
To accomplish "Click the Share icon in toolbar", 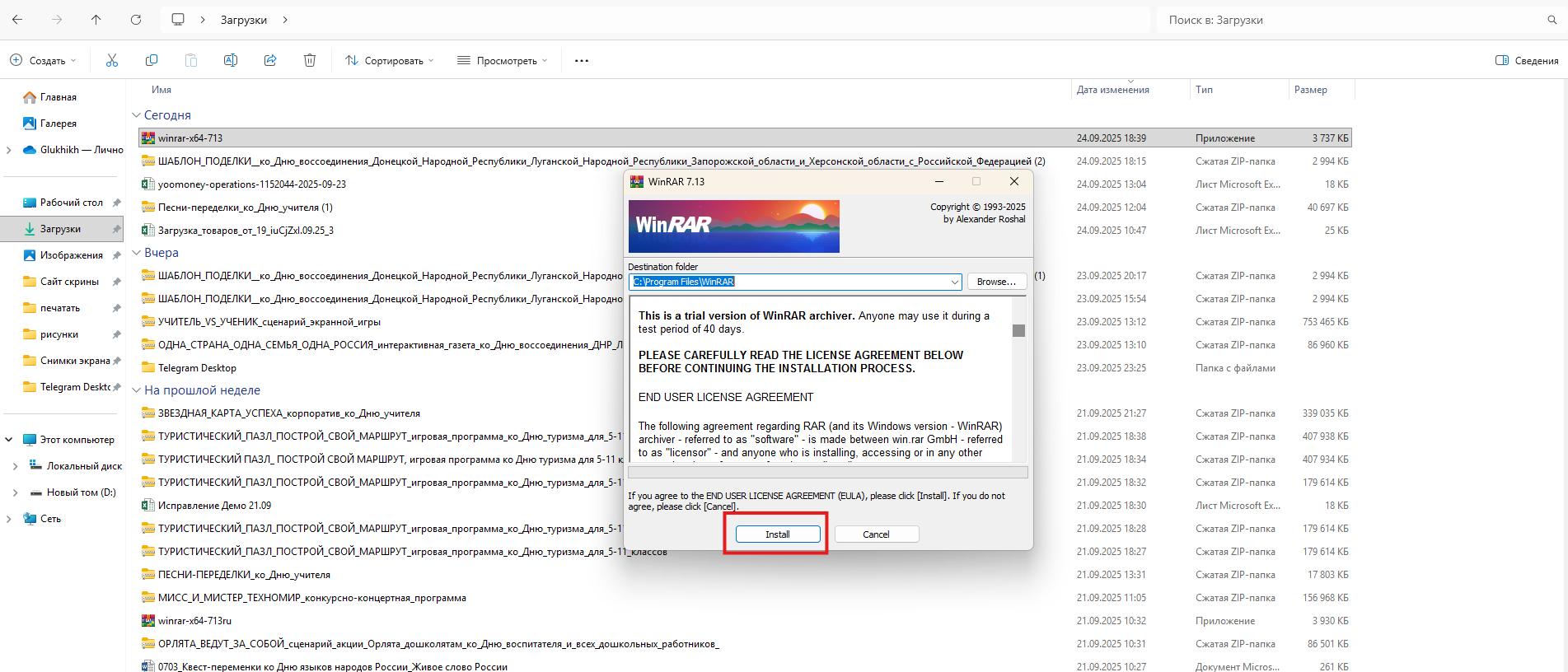I will tap(270, 60).
